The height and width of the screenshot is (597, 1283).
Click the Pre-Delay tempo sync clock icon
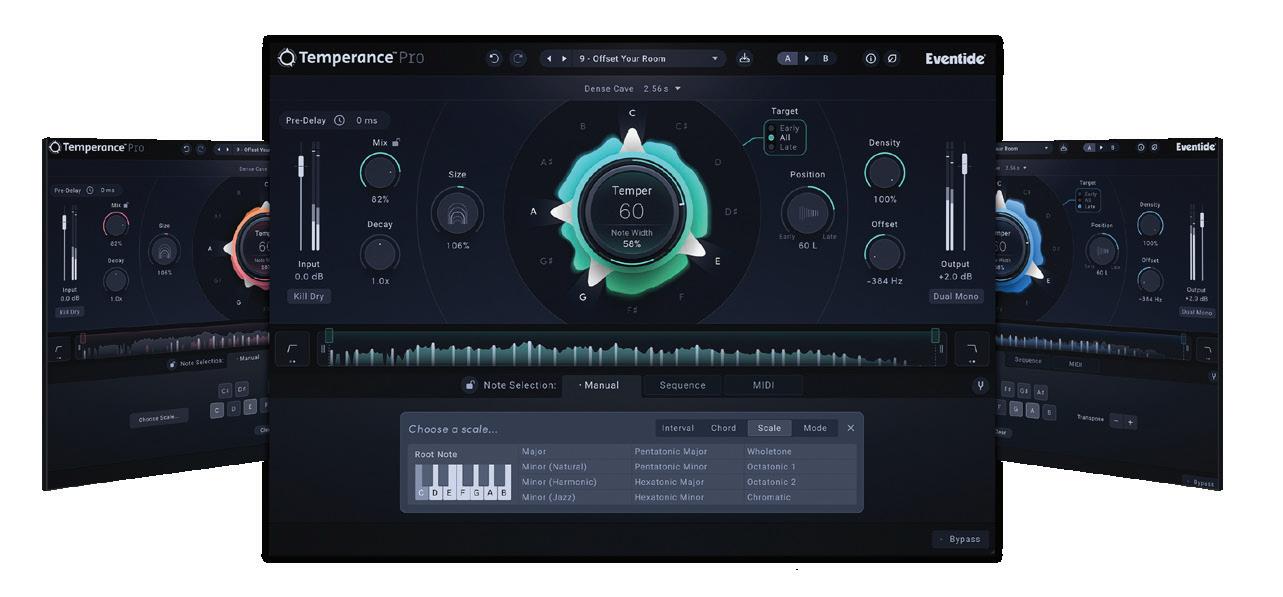(x=339, y=121)
